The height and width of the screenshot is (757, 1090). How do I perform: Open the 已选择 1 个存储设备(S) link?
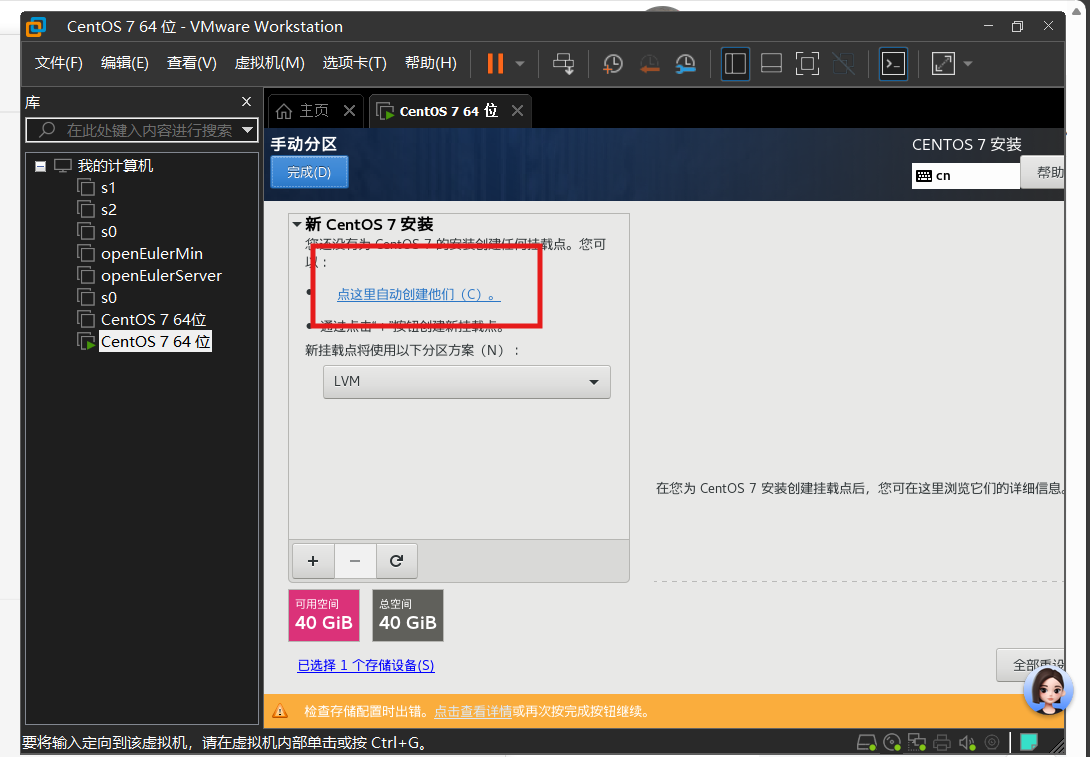[x=366, y=665]
